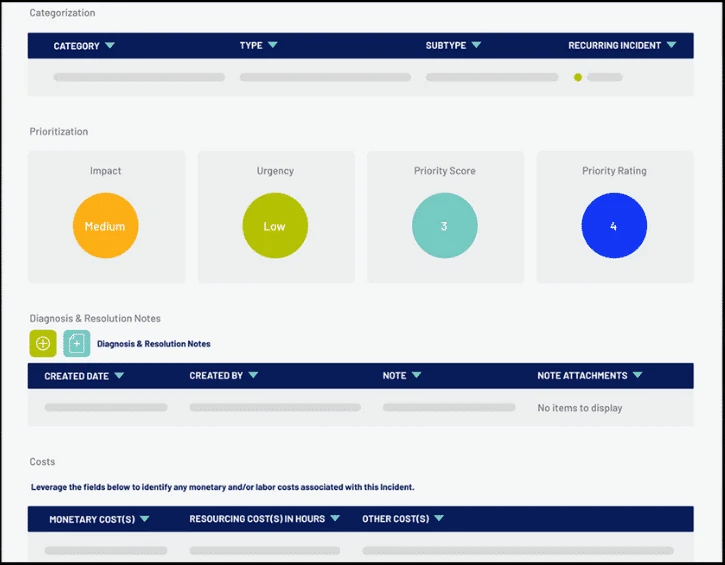Click the RECURRING INCIDENT column header
725x565 pixels.
[x=614, y=45]
